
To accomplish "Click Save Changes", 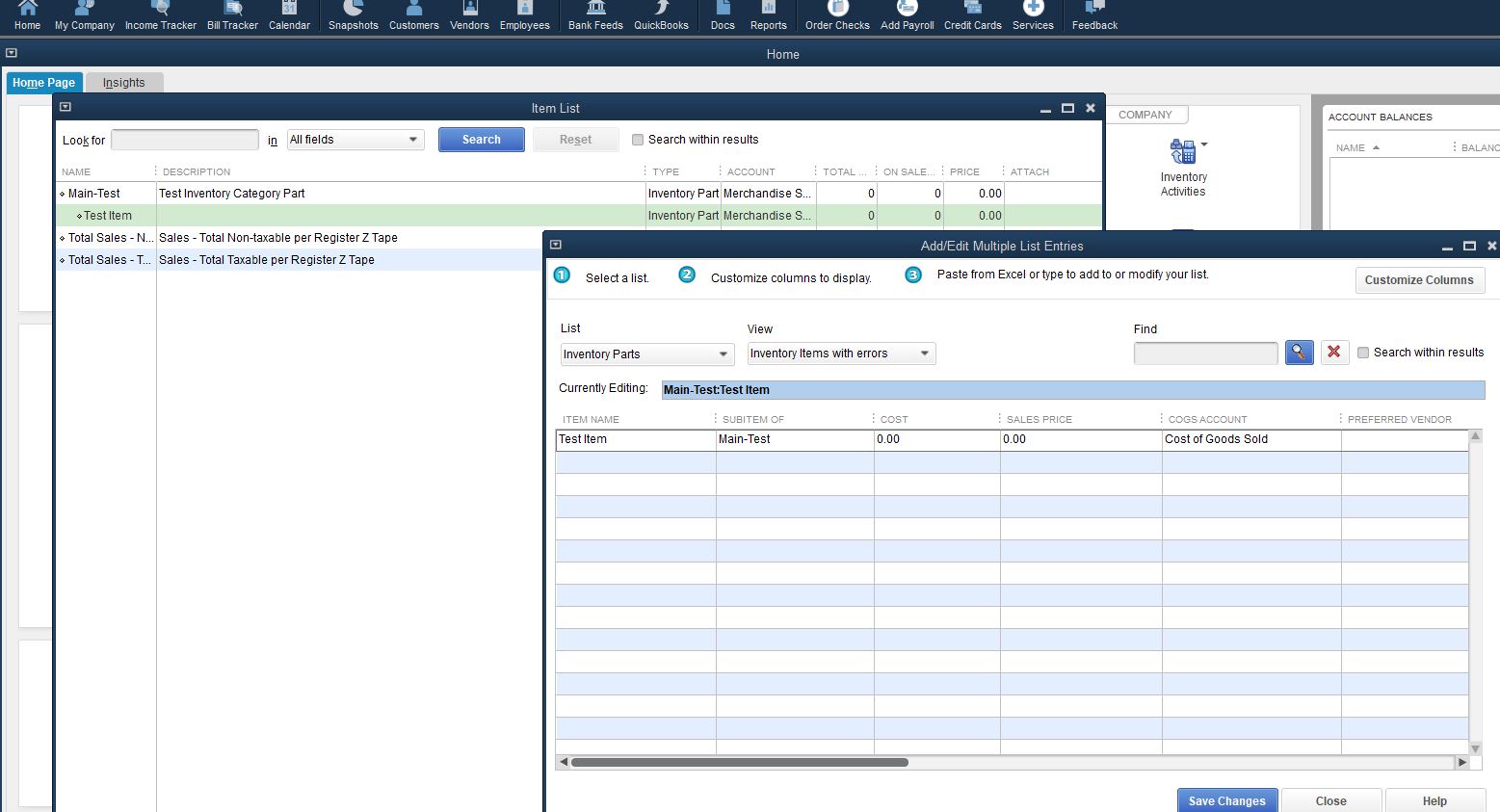I will [x=1226, y=800].
